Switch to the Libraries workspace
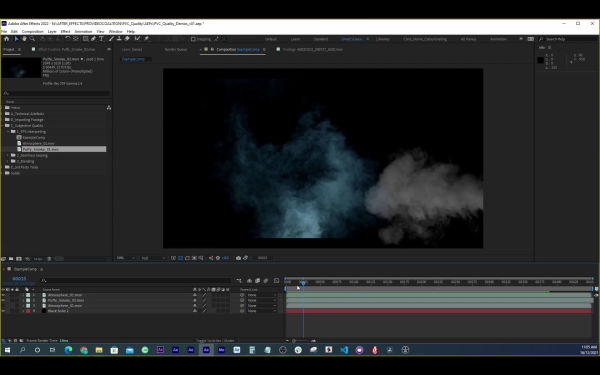This screenshot has height=375, width=600. (382, 39)
